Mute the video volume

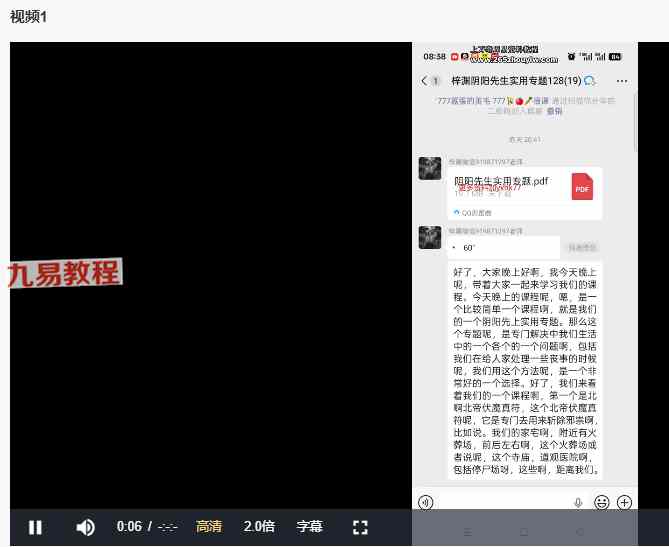pyautogui.click(x=86, y=527)
